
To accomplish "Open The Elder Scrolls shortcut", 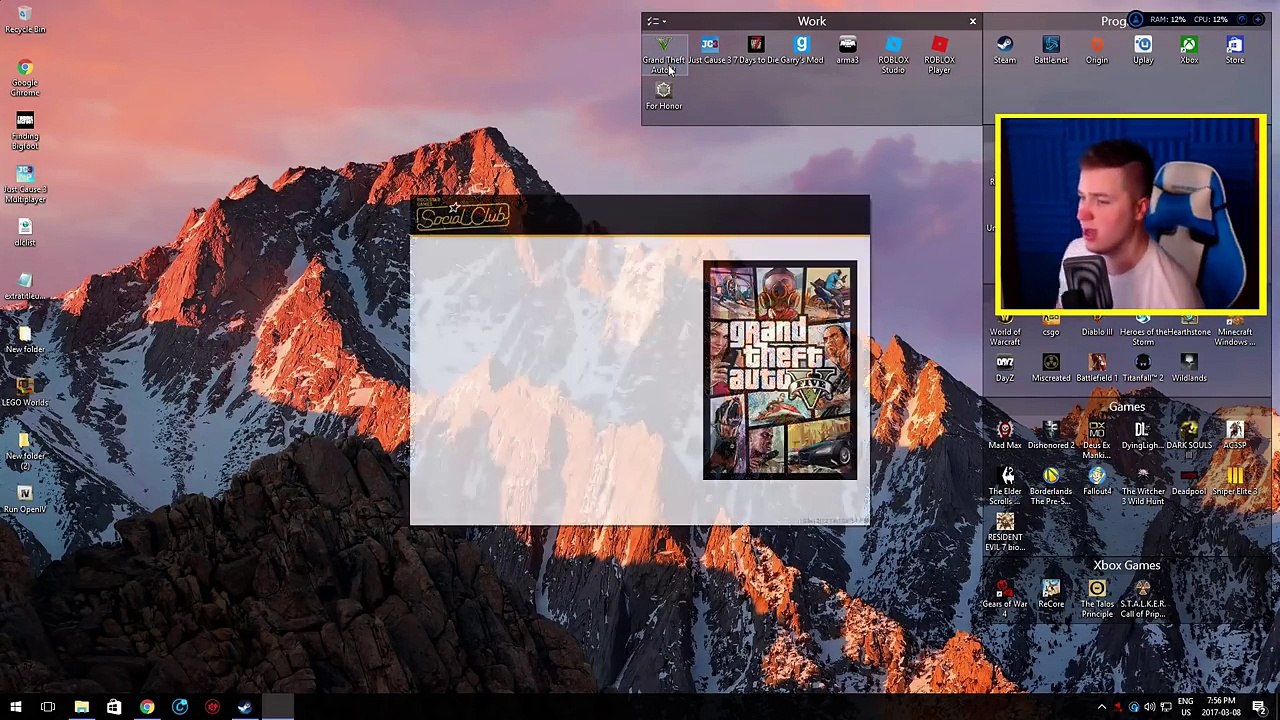I will (1005, 486).
